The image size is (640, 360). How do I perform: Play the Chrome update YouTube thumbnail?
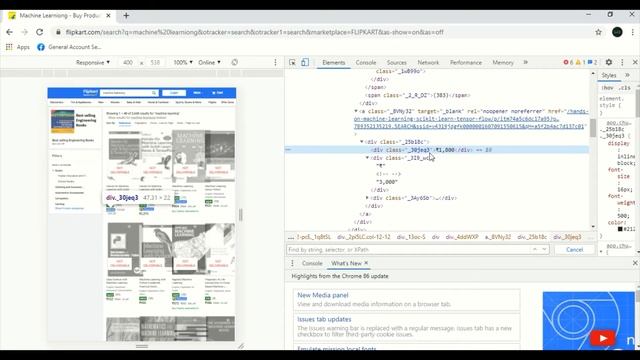coord(602,338)
